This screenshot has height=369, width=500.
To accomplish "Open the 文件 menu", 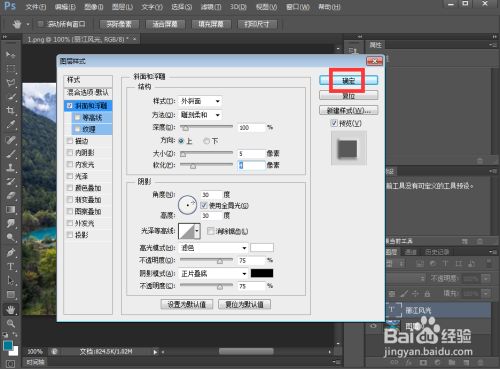I will [36, 7].
